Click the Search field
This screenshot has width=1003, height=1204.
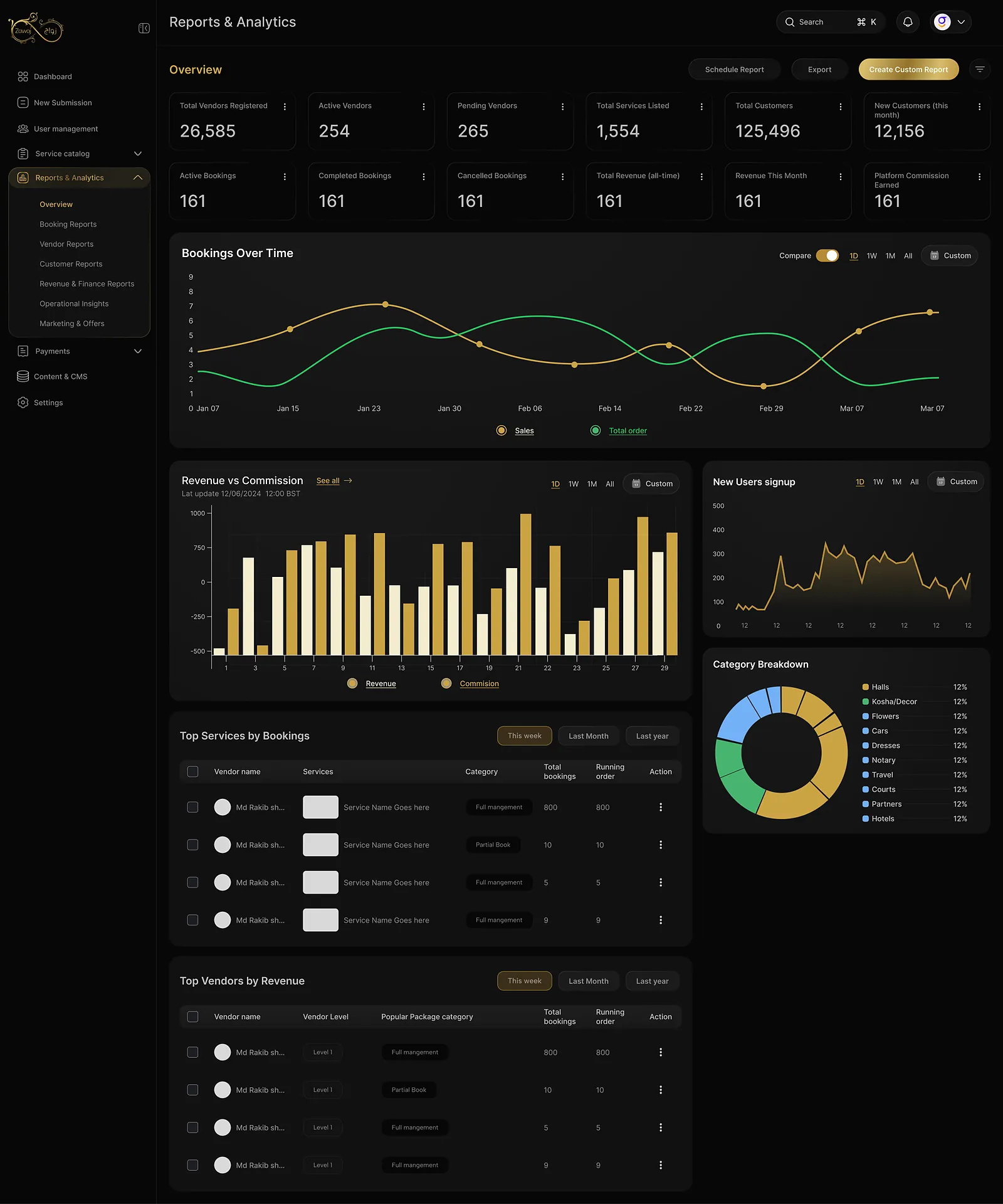click(831, 22)
